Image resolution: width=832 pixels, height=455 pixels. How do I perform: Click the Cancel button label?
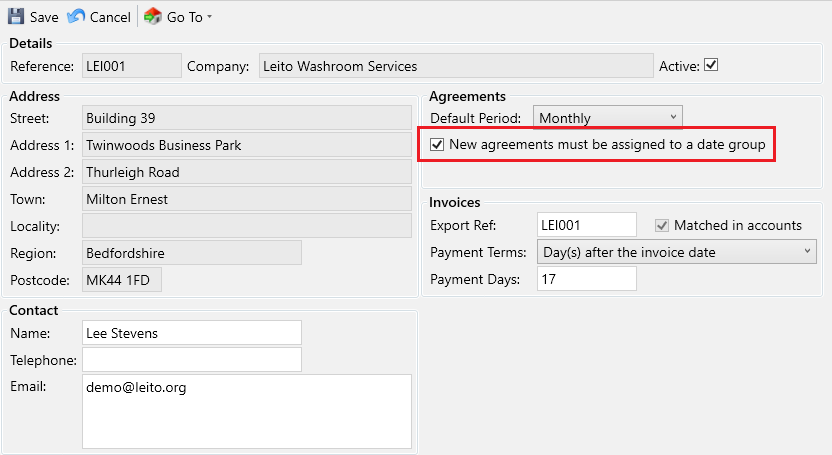[110, 17]
